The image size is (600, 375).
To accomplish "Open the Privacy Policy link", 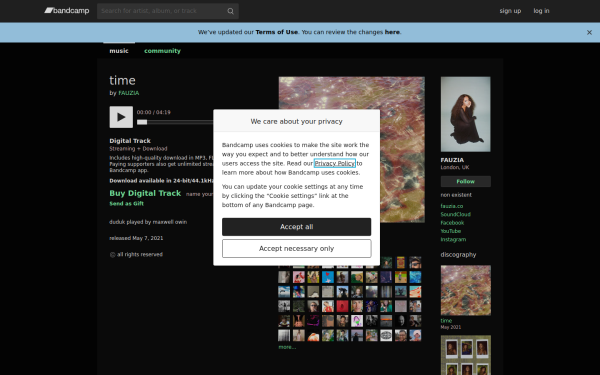I will click(334, 163).
